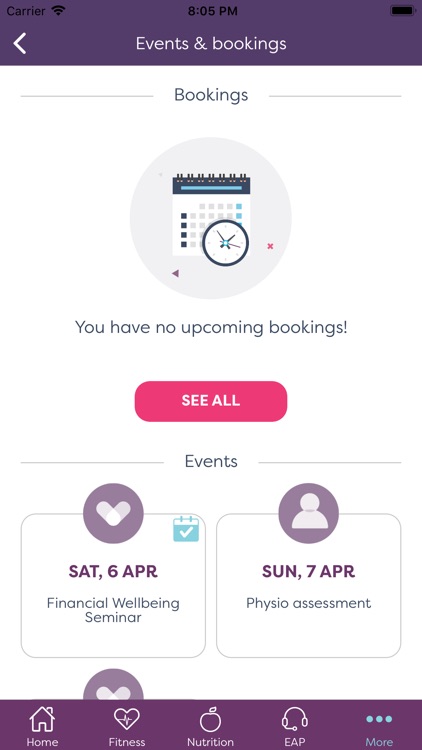Screen dimensions: 422x750
Task: Open the Physio assessment event card
Action: coord(309,585)
